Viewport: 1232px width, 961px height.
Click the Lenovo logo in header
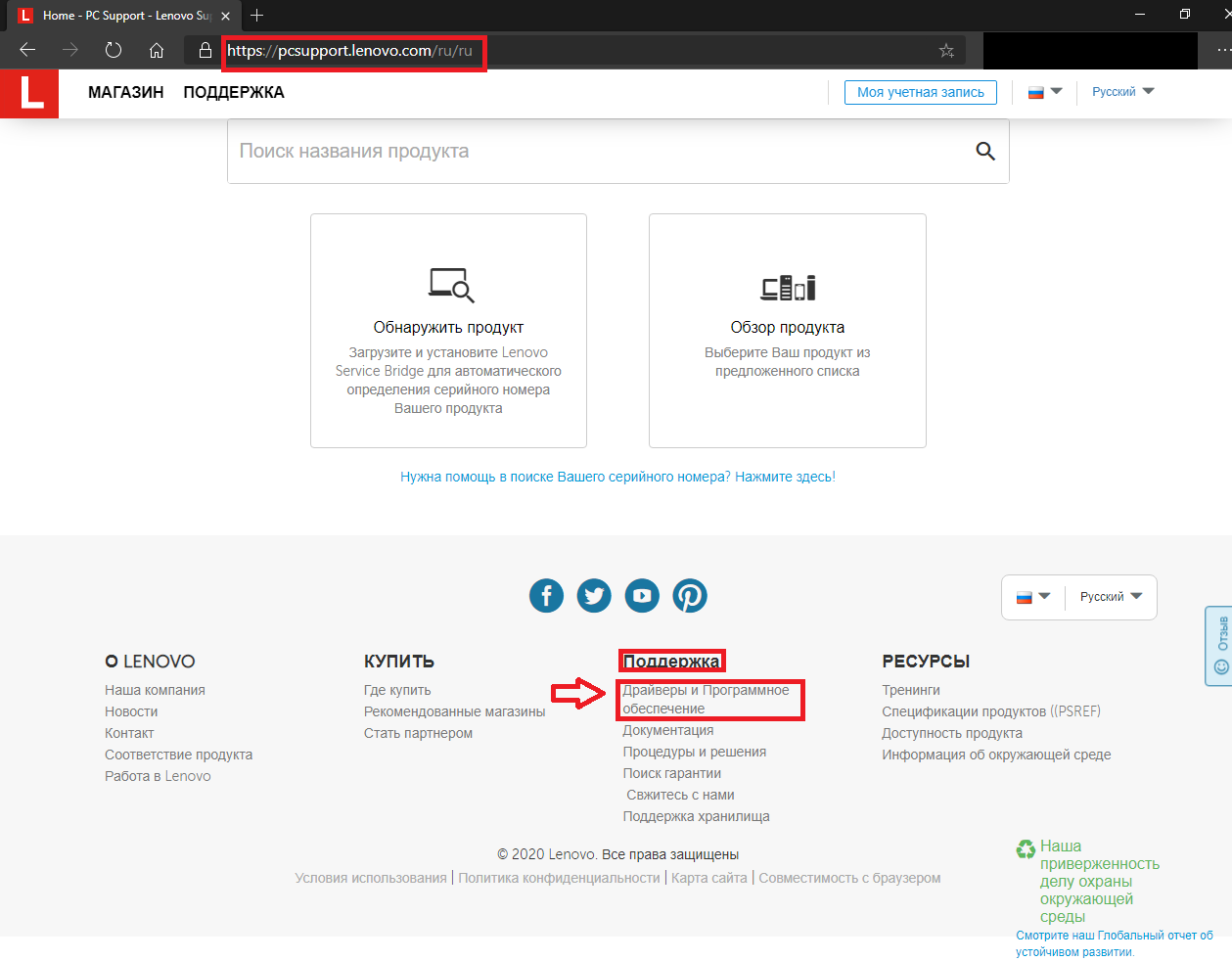29,93
